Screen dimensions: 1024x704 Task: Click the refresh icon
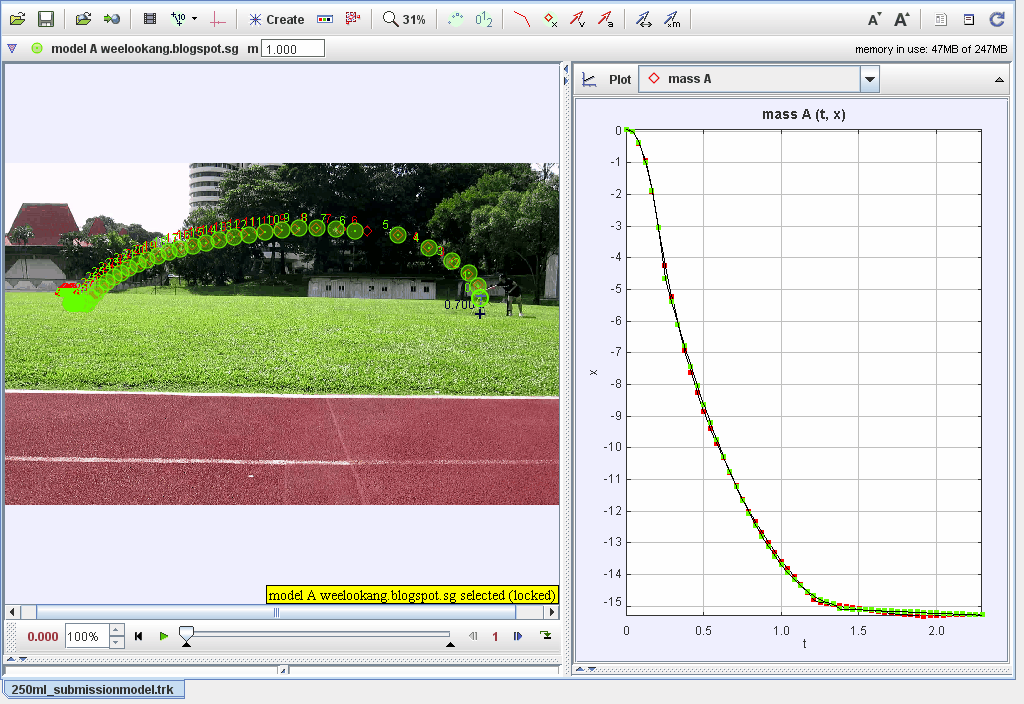click(997, 20)
